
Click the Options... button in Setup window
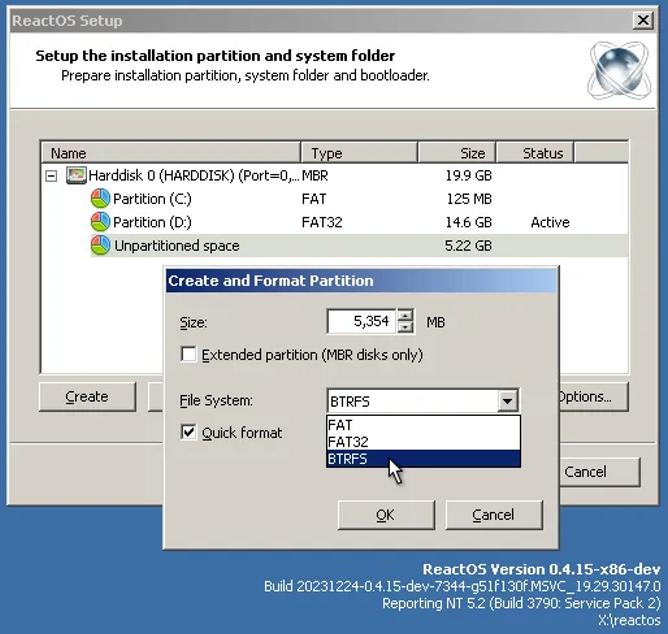[x=593, y=397]
